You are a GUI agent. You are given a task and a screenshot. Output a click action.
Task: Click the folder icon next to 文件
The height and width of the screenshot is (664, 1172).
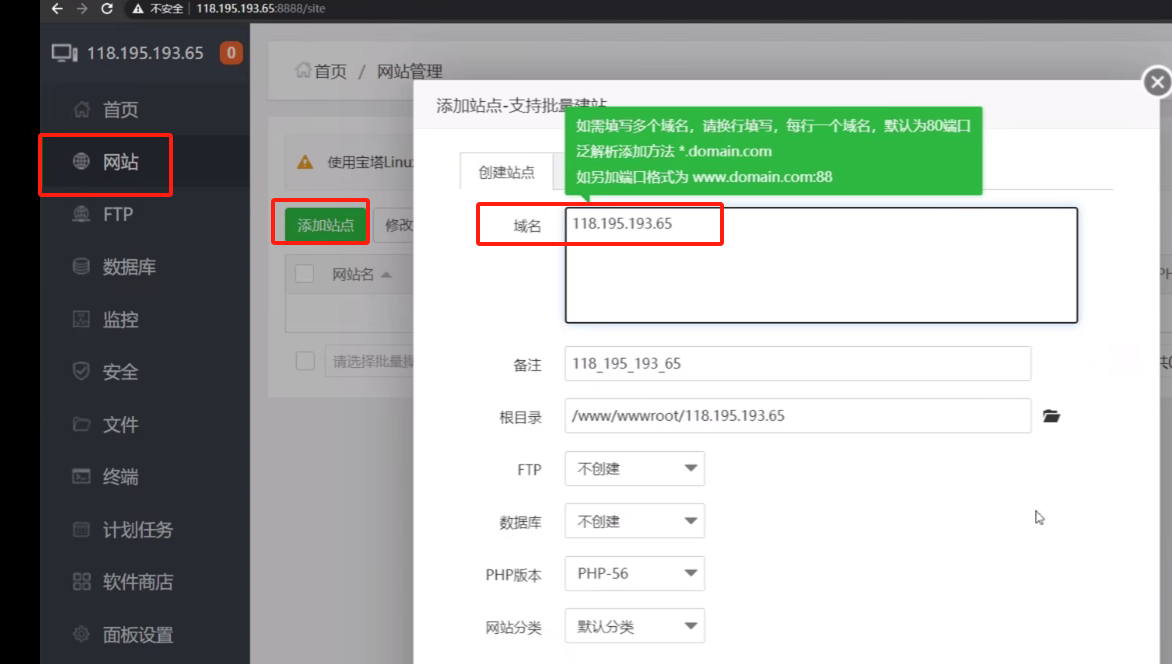(81, 424)
